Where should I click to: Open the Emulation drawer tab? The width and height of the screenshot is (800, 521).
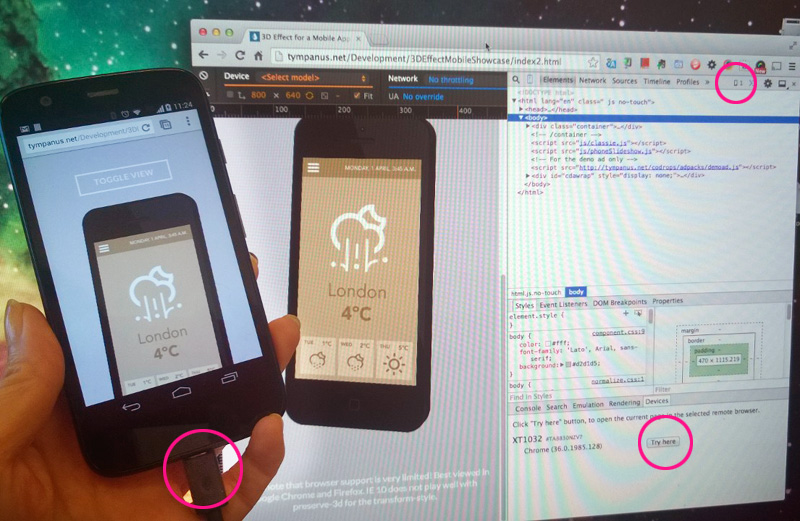pos(588,405)
